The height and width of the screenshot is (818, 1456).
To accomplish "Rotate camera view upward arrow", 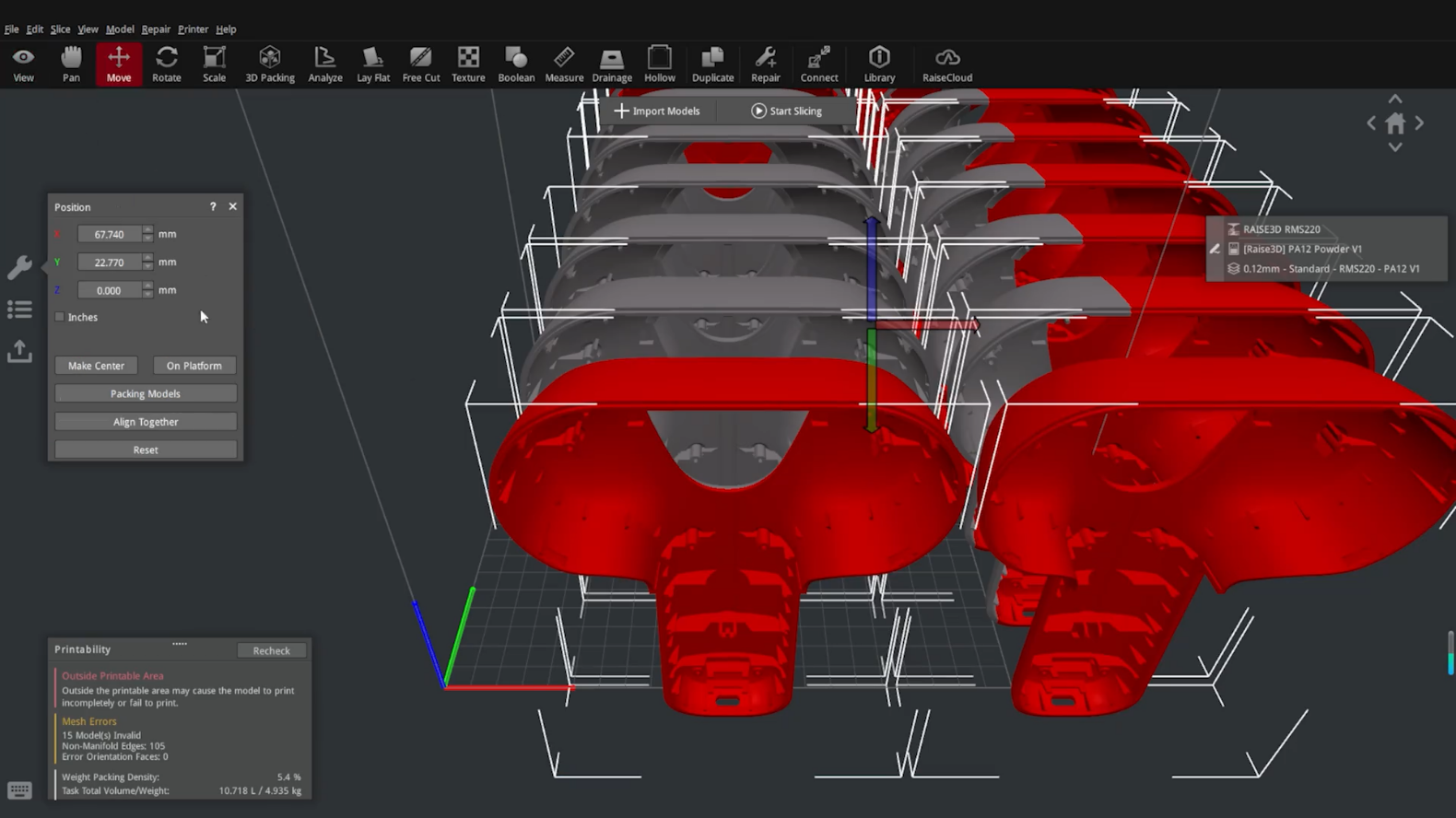I will [1395, 99].
